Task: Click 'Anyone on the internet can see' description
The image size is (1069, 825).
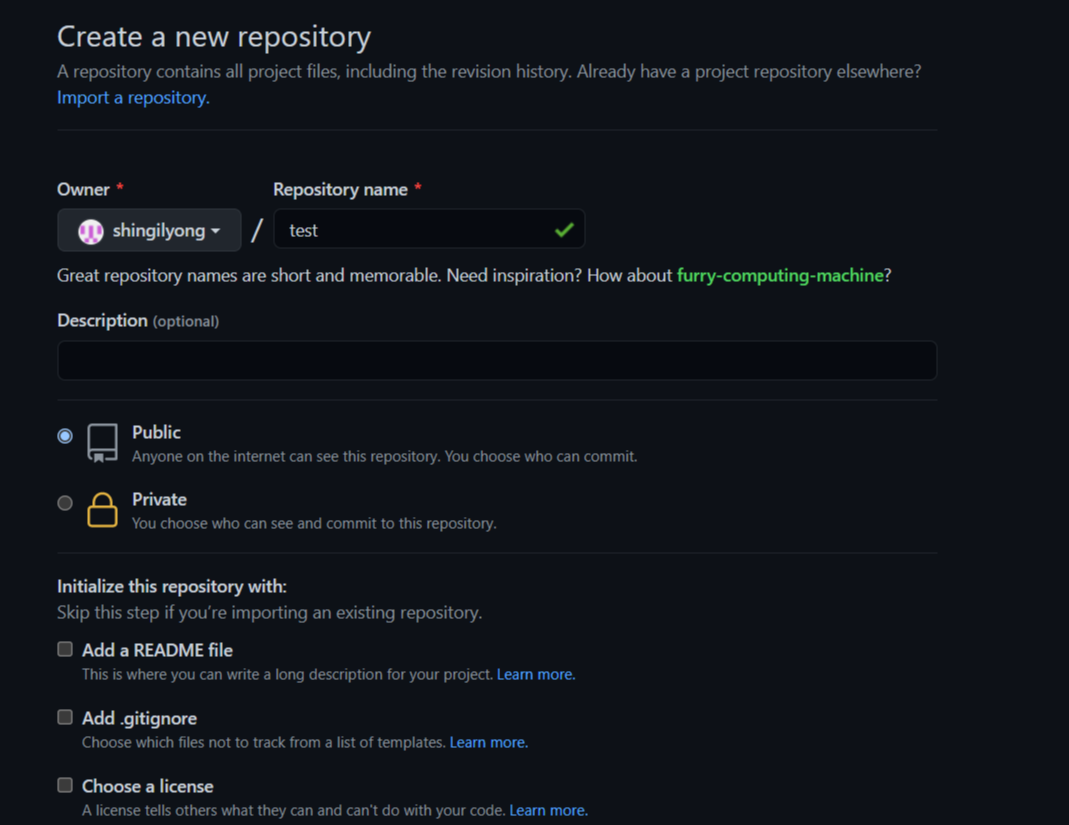Action: [x=385, y=457]
